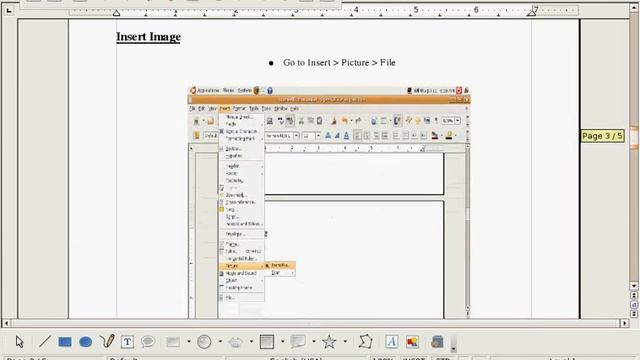Viewport: 640px width, 360px height.
Task: Click the Symbol Shapes smiley icon
Action: pyautogui.click(x=204, y=342)
